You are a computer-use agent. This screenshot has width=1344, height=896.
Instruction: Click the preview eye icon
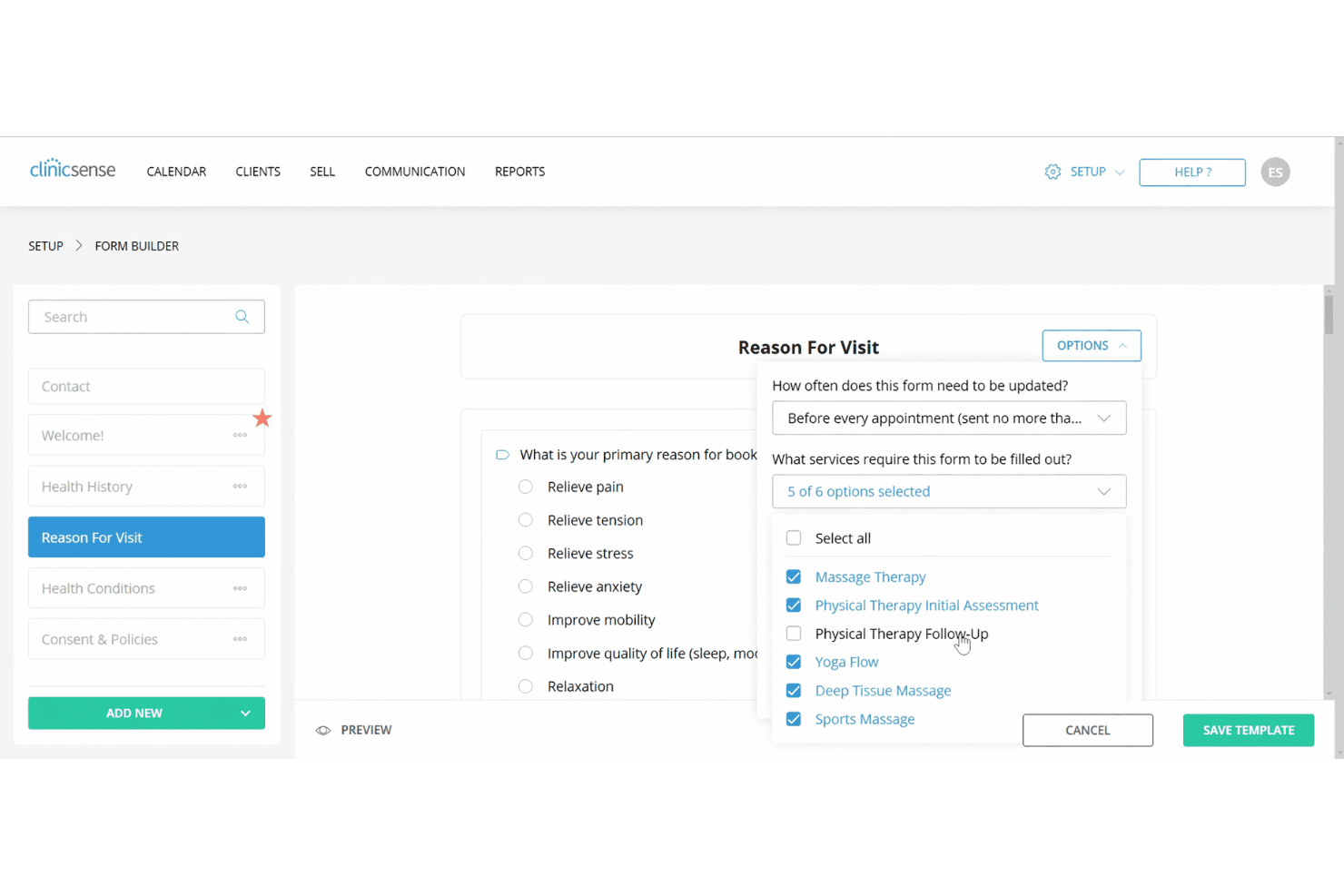point(323,730)
